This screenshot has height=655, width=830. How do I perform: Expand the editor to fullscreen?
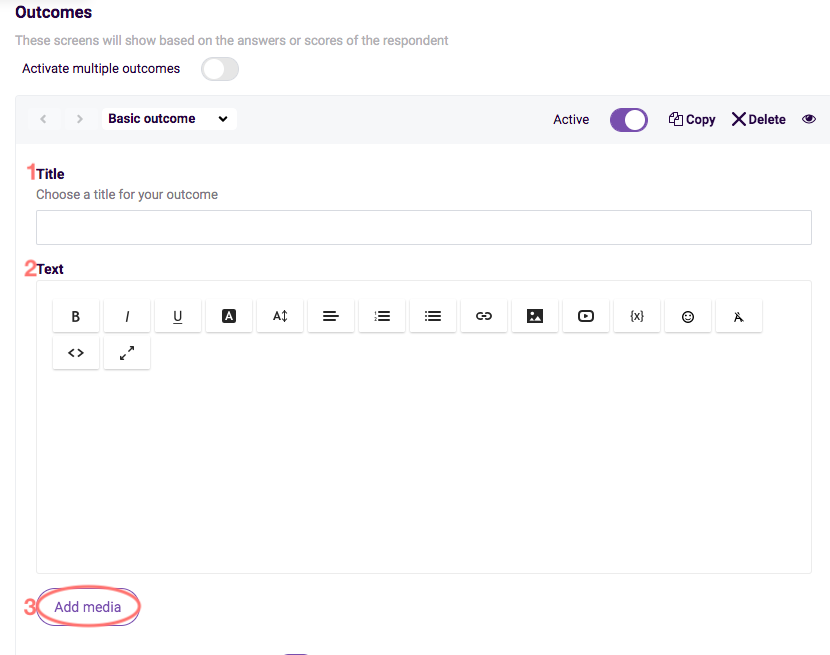point(127,352)
